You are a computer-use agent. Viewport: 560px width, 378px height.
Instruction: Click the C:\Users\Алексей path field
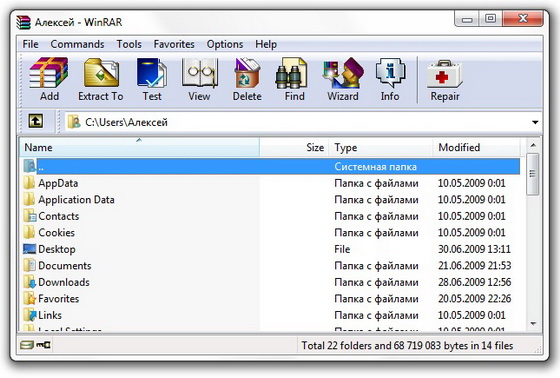tap(302, 122)
